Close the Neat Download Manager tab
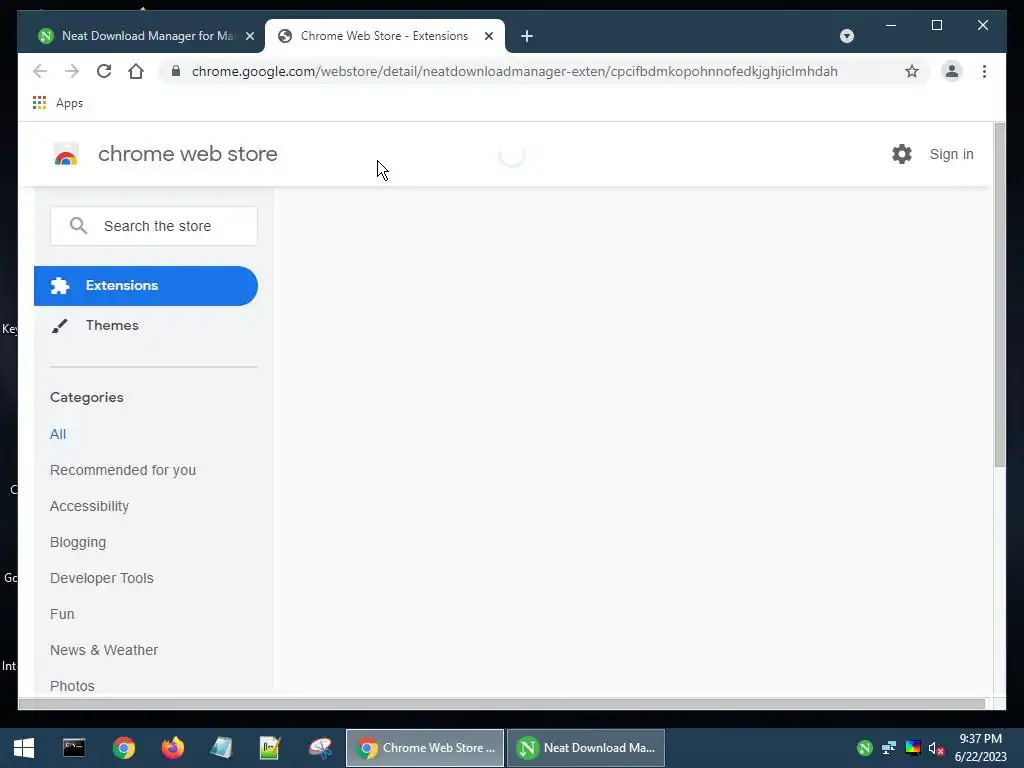This screenshot has height=768, width=1024. click(249, 36)
